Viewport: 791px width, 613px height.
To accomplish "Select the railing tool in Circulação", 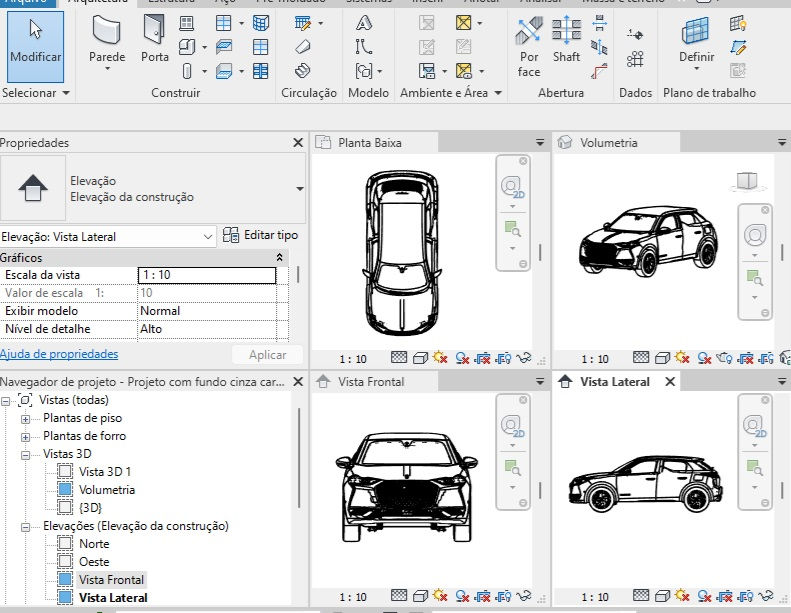I will coord(303,23).
